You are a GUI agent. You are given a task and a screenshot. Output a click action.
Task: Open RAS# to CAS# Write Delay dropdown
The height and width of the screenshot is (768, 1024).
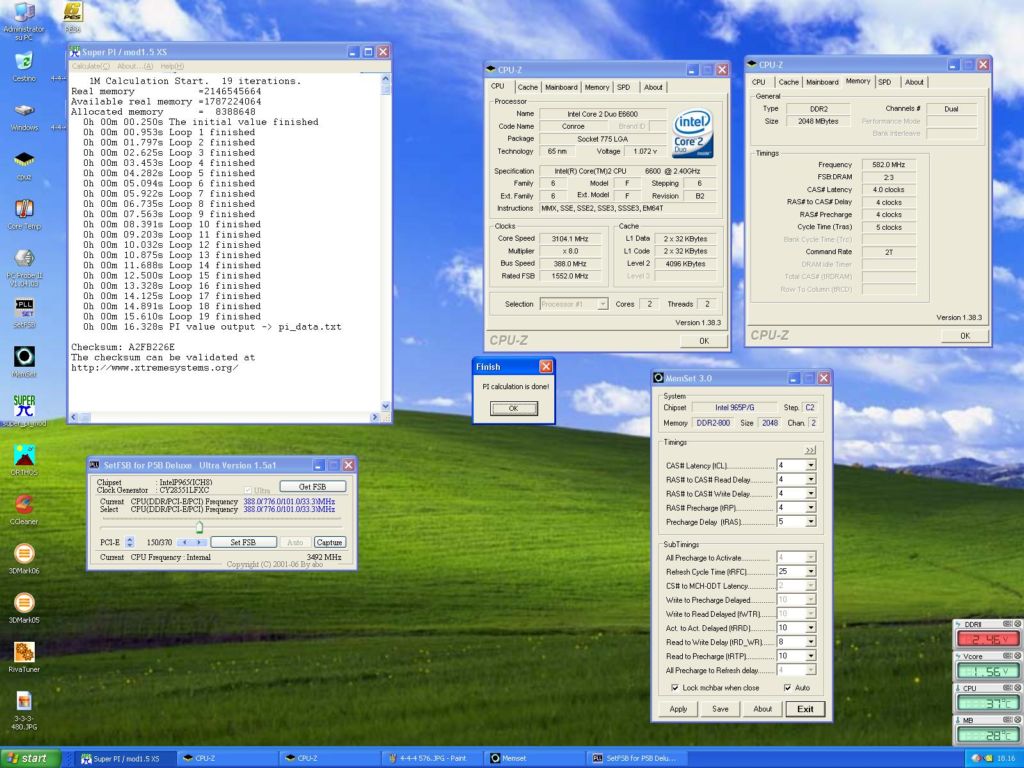pyautogui.click(x=810, y=493)
